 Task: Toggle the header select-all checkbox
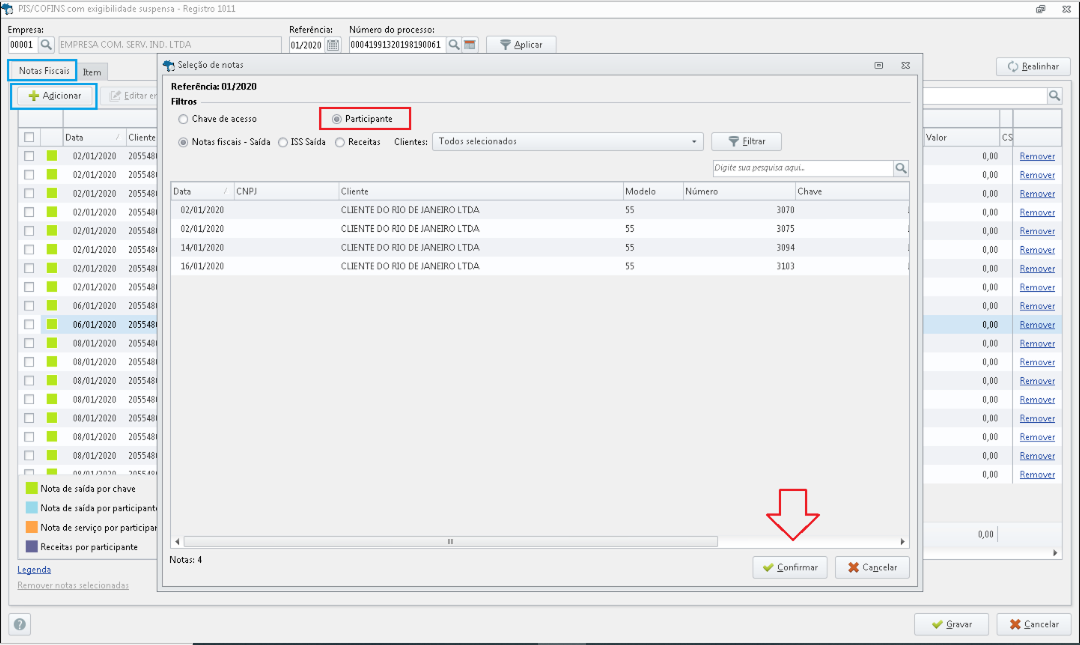point(29,137)
